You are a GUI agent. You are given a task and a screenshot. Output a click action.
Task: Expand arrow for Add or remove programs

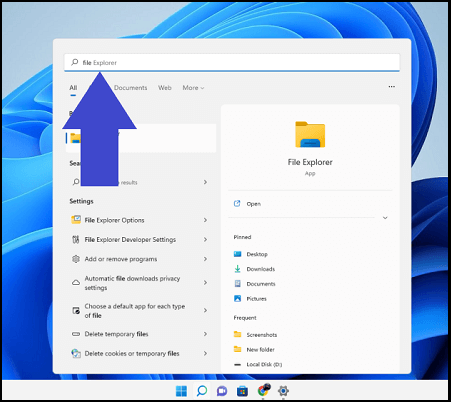coord(205,259)
